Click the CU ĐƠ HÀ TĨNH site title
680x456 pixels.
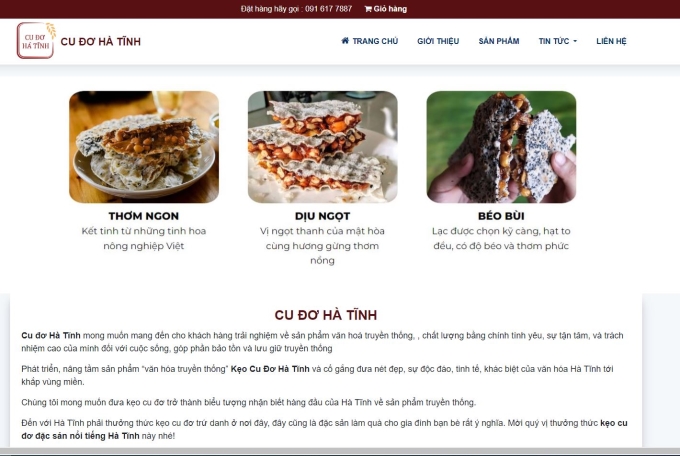[x=101, y=42]
